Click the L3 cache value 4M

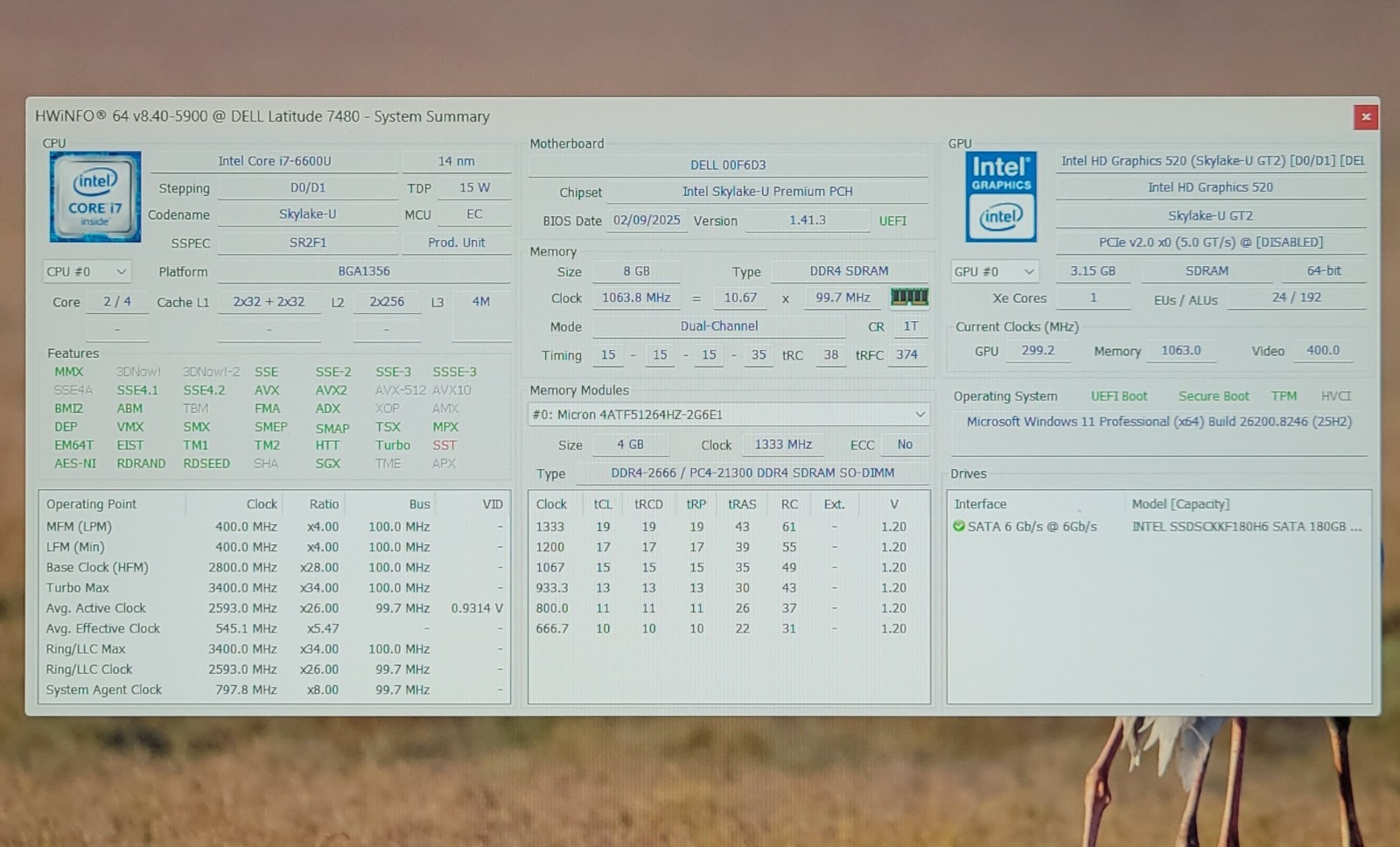tap(481, 302)
